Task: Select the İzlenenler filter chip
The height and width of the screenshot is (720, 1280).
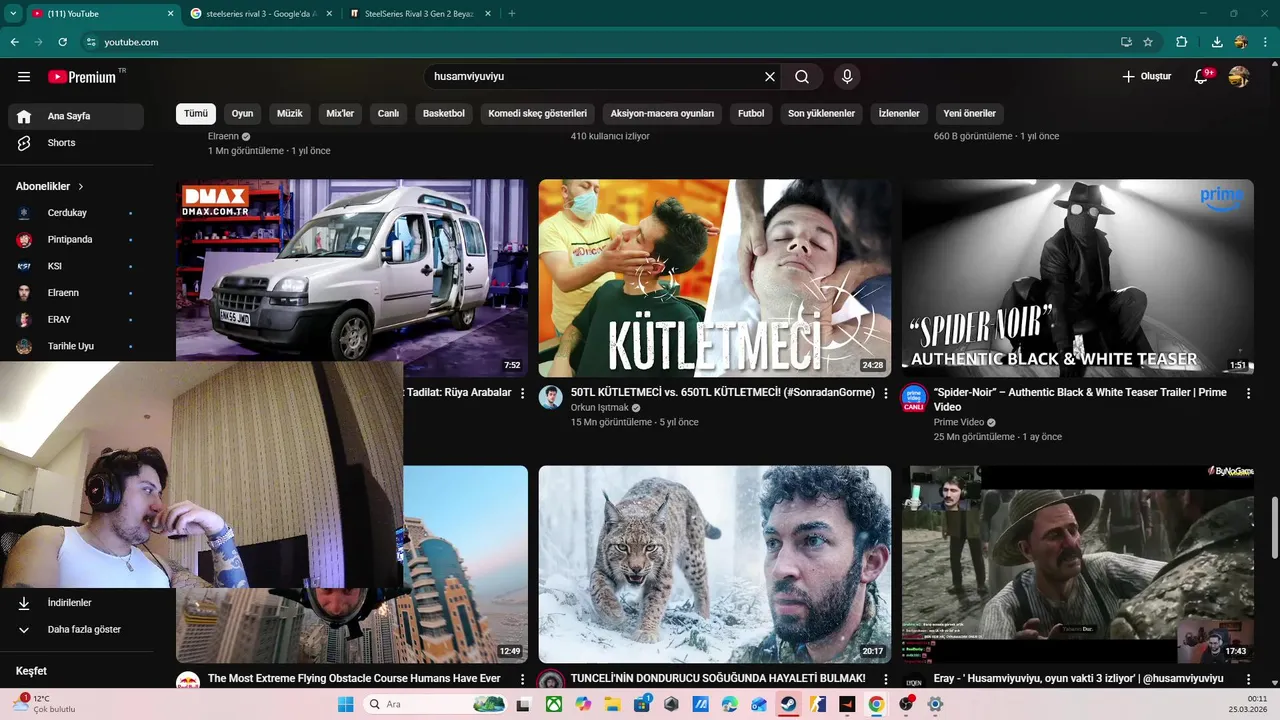Action: click(899, 114)
